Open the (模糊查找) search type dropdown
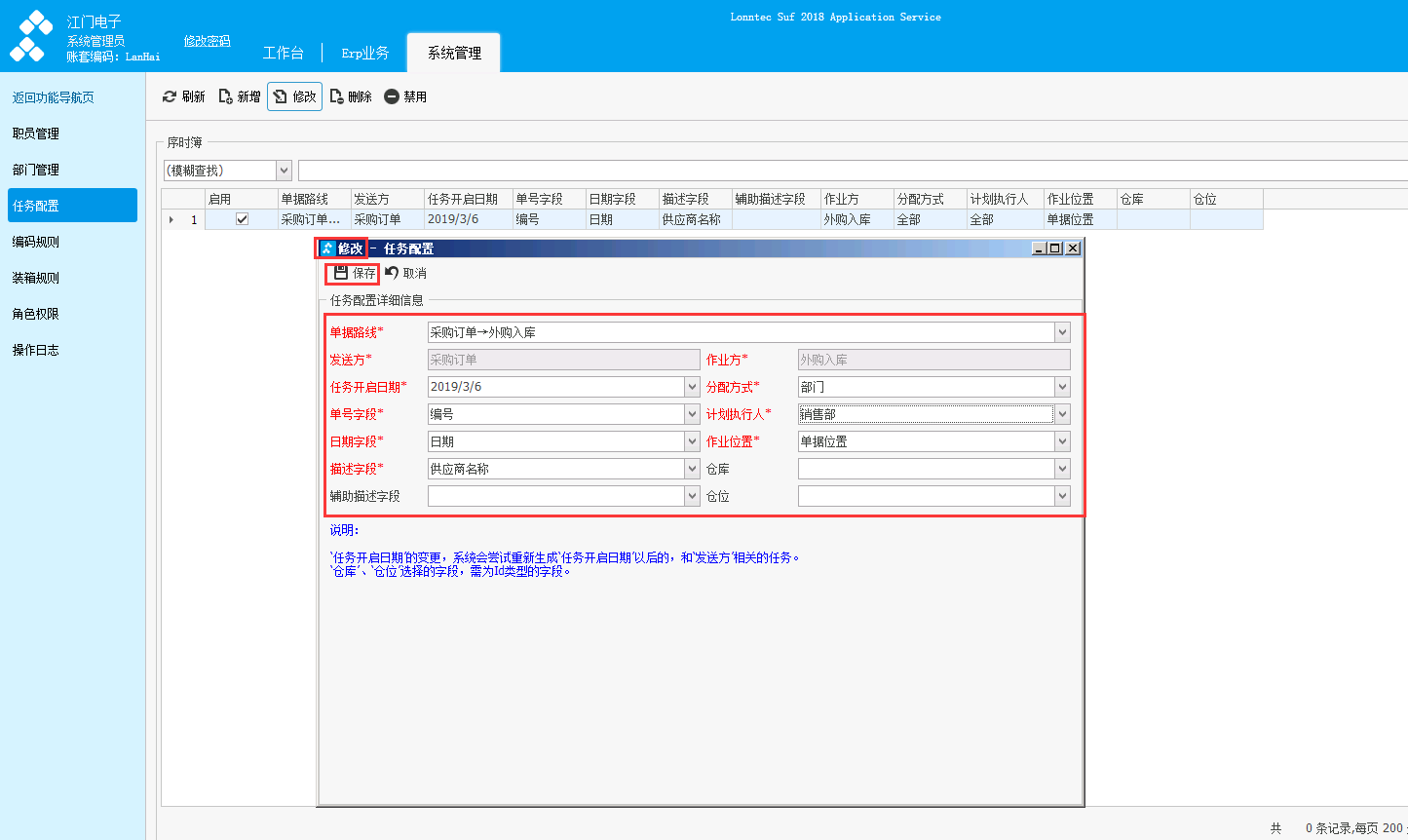1408x840 pixels. 285,171
